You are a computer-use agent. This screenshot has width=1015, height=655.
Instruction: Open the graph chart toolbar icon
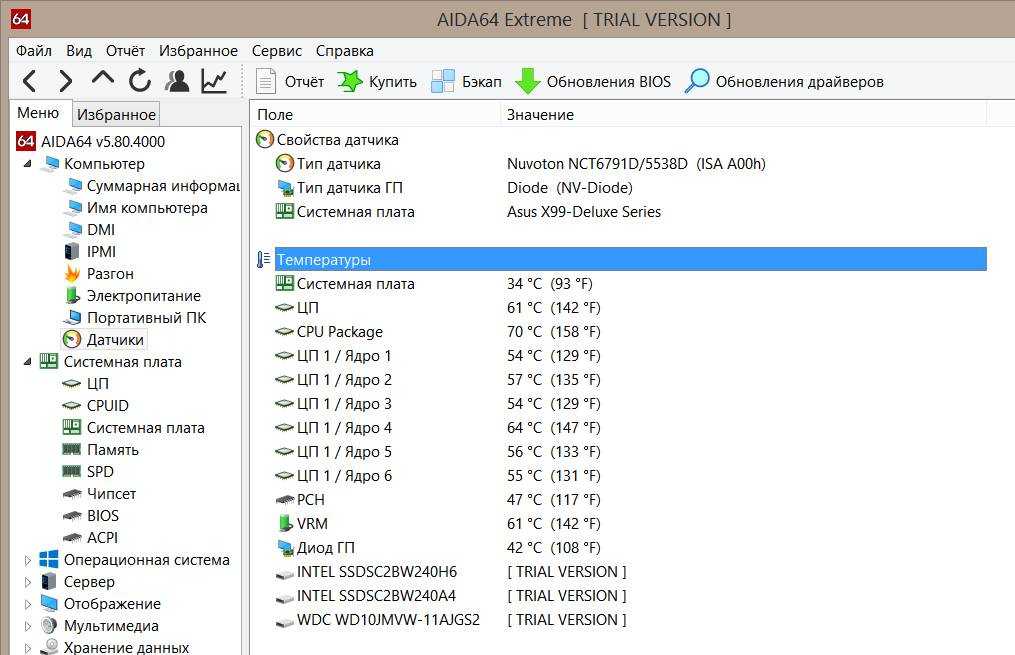[214, 81]
